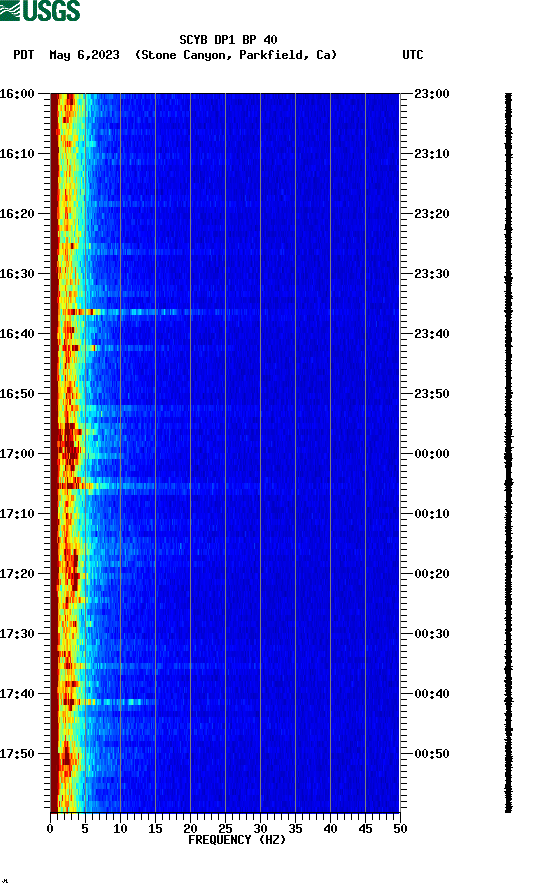Click the 16:00 PDT time label
The height and width of the screenshot is (892, 552).
click(x=17, y=94)
